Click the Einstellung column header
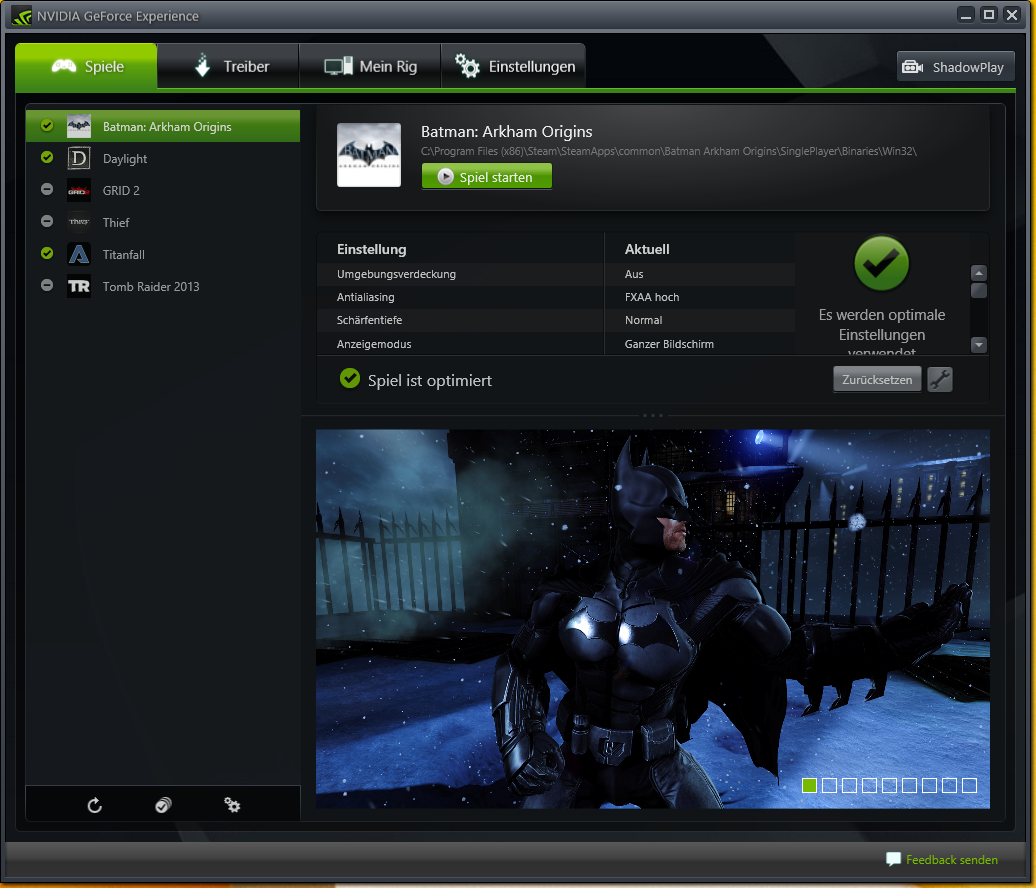Image resolution: width=1036 pixels, height=888 pixels. tap(371, 249)
